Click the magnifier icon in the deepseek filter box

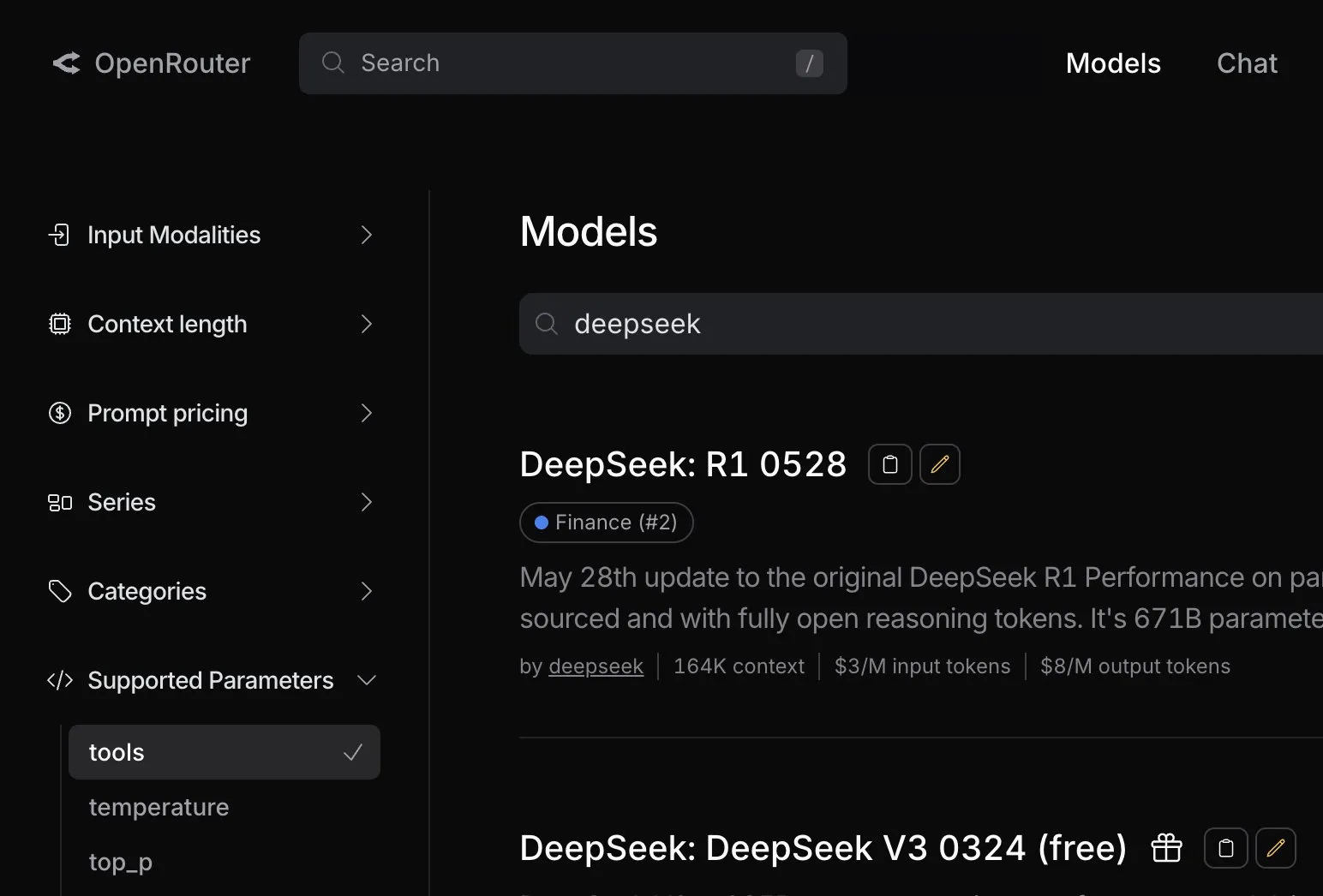pyautogui.click(x=546, y=324)
